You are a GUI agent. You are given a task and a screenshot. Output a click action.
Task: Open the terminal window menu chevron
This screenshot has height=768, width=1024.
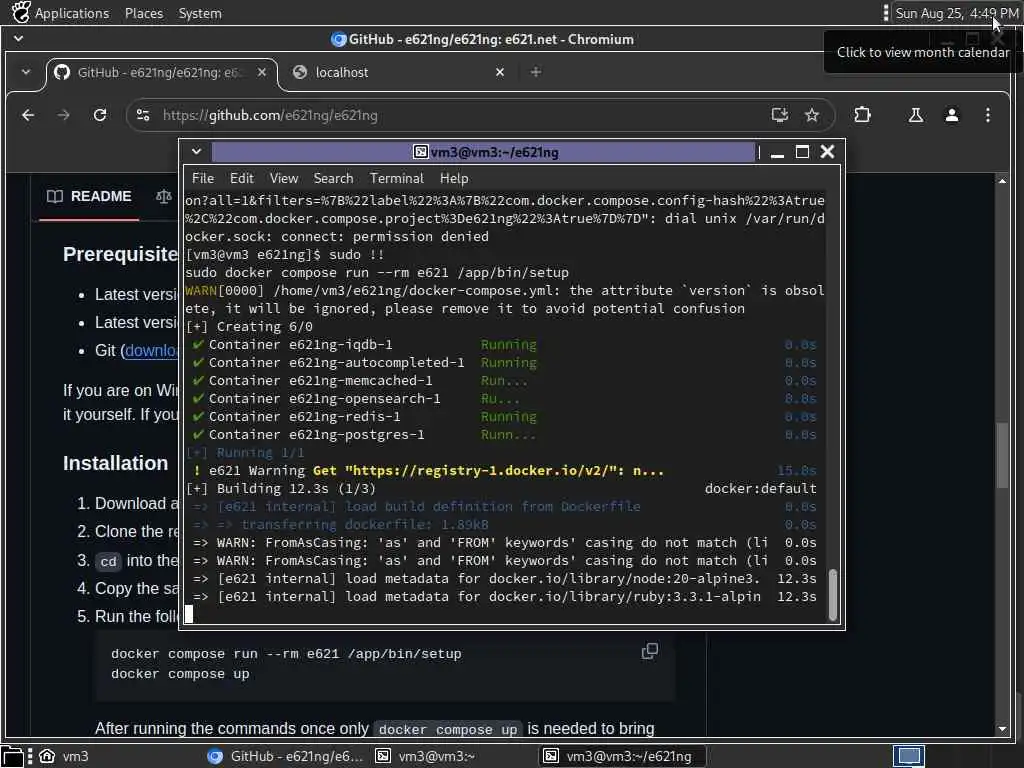click(196, 152)
